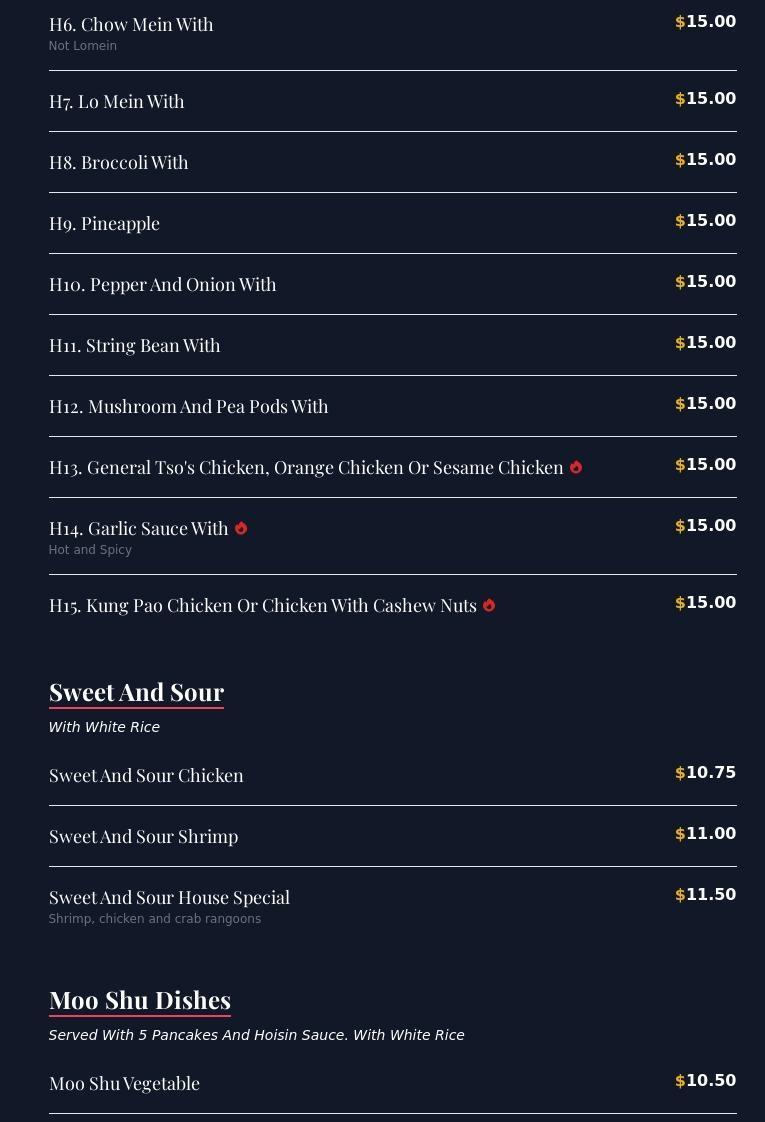Open H10. Pepper And Onion With
The width and height of the screenshot is (765, 1122).
click(163, 284)
